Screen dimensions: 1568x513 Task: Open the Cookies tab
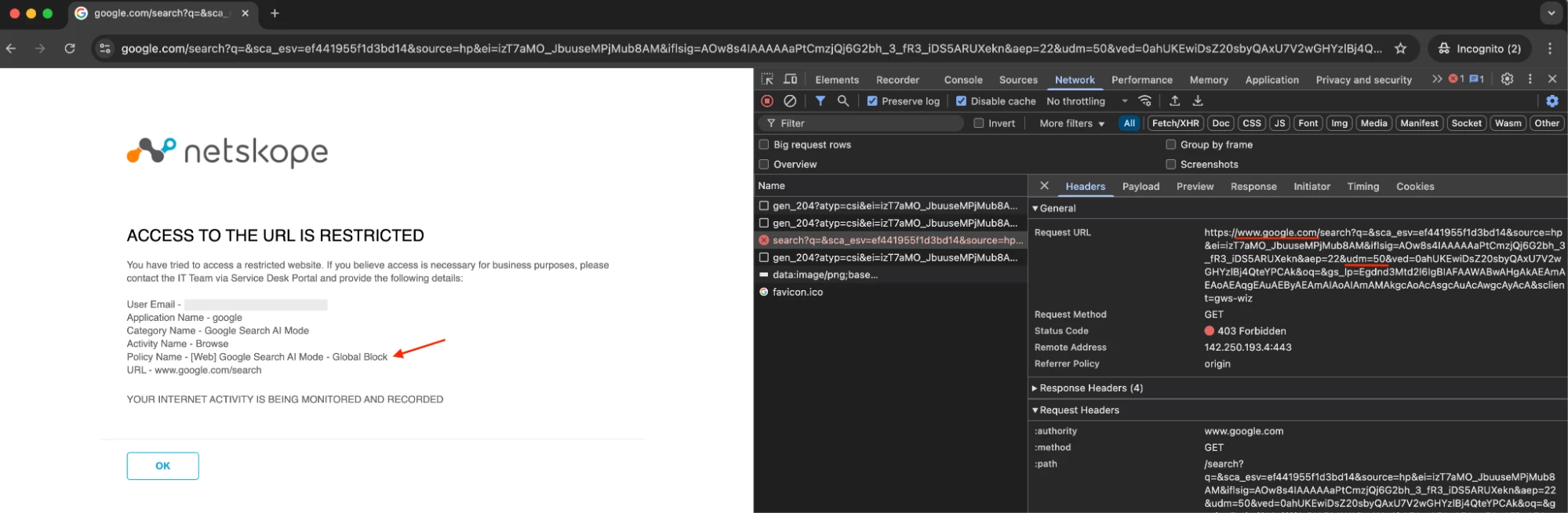[1415, 187]
